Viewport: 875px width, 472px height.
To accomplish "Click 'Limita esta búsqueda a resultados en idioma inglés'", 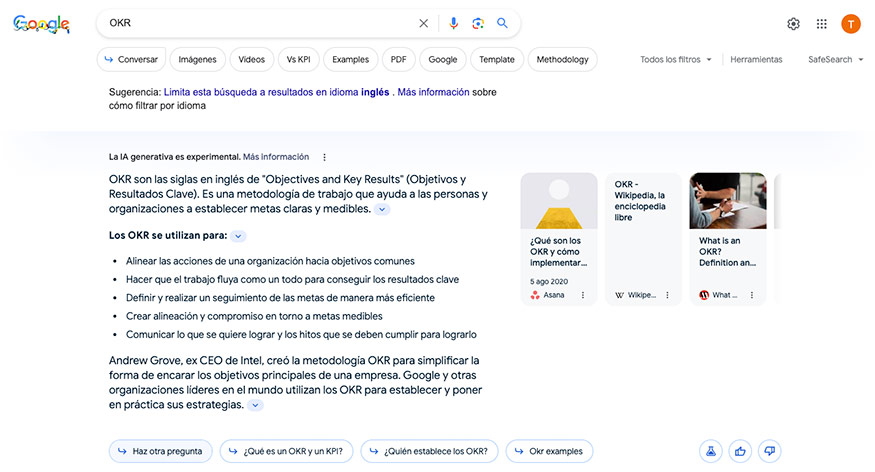I will pos(276,92).
